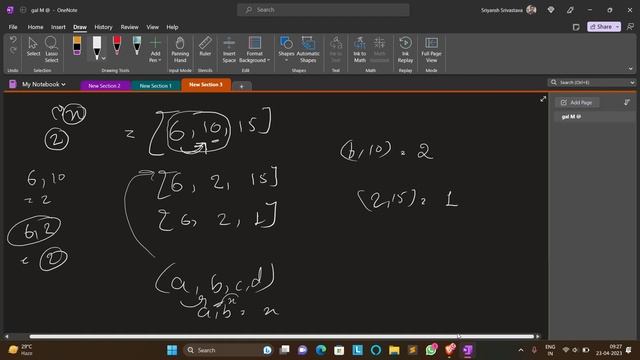
Task: Click the notebook icon beside My Notebook
Action: click(x=13, y=84)
